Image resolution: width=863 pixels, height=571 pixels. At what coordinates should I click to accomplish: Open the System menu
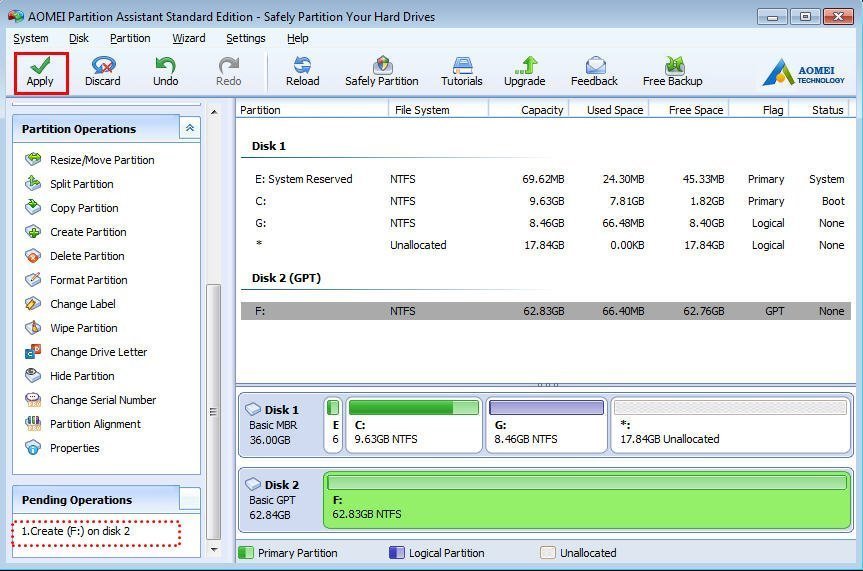[31, 38]
